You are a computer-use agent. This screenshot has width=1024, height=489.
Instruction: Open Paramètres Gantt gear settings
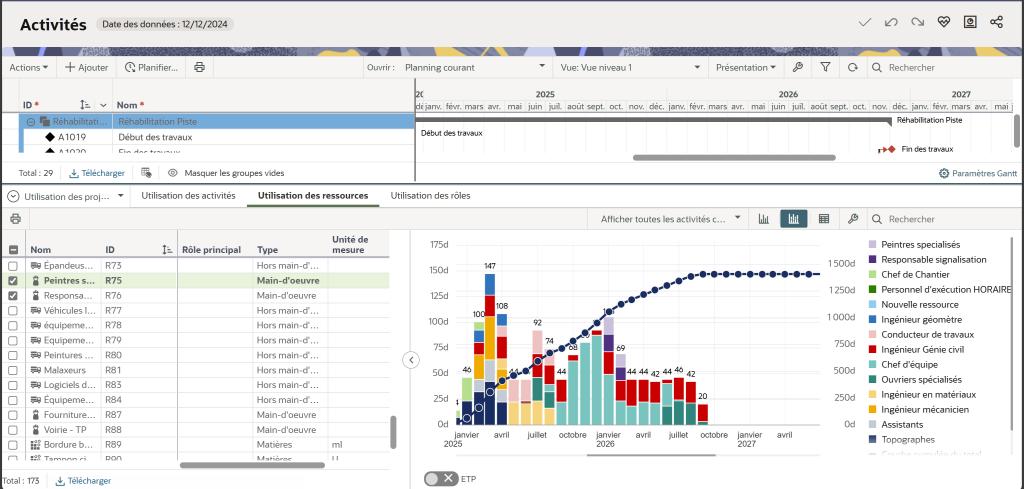976,173
